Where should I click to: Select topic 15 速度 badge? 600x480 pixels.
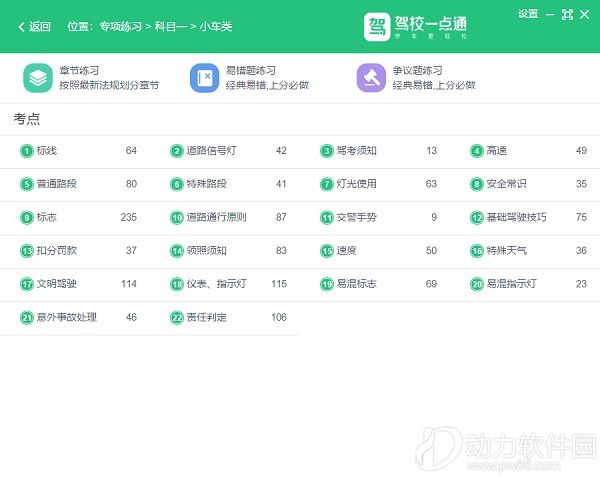[327, 251]
